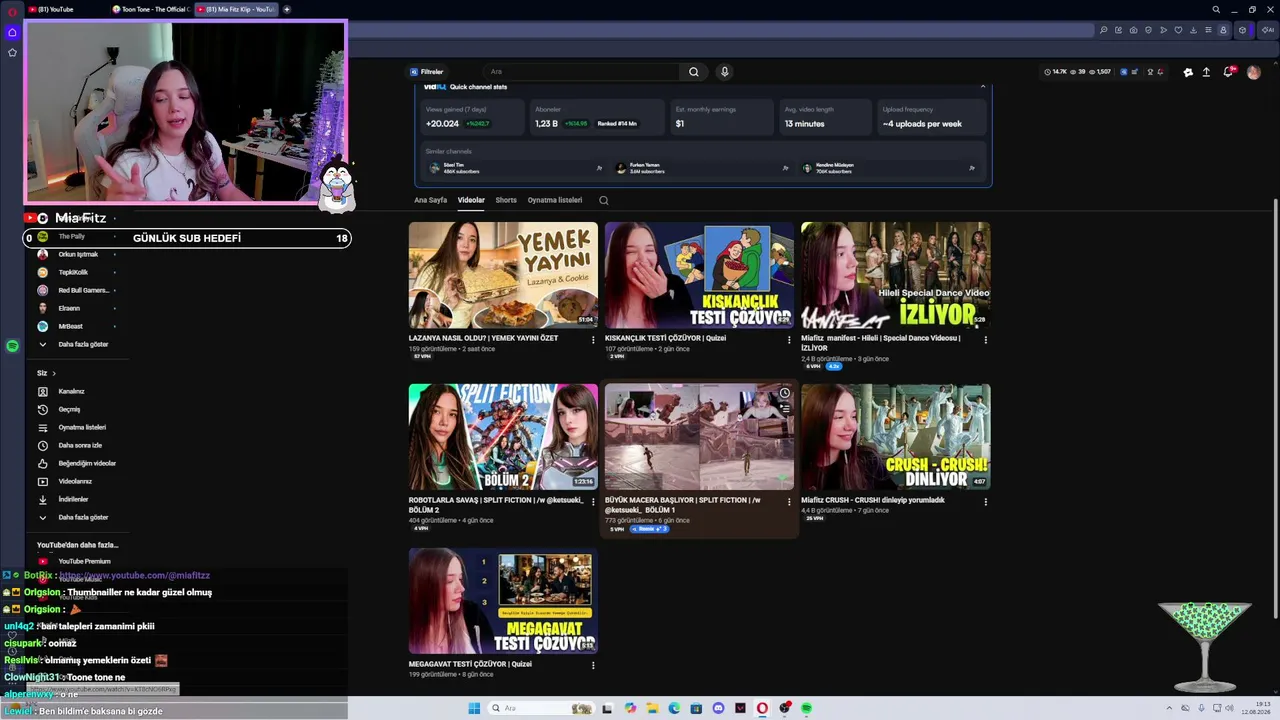Image resolution: width=1280 pixels, height=720 pixels.
Task: Open File Explorer from the taskbar
Action: click(652, 708)
